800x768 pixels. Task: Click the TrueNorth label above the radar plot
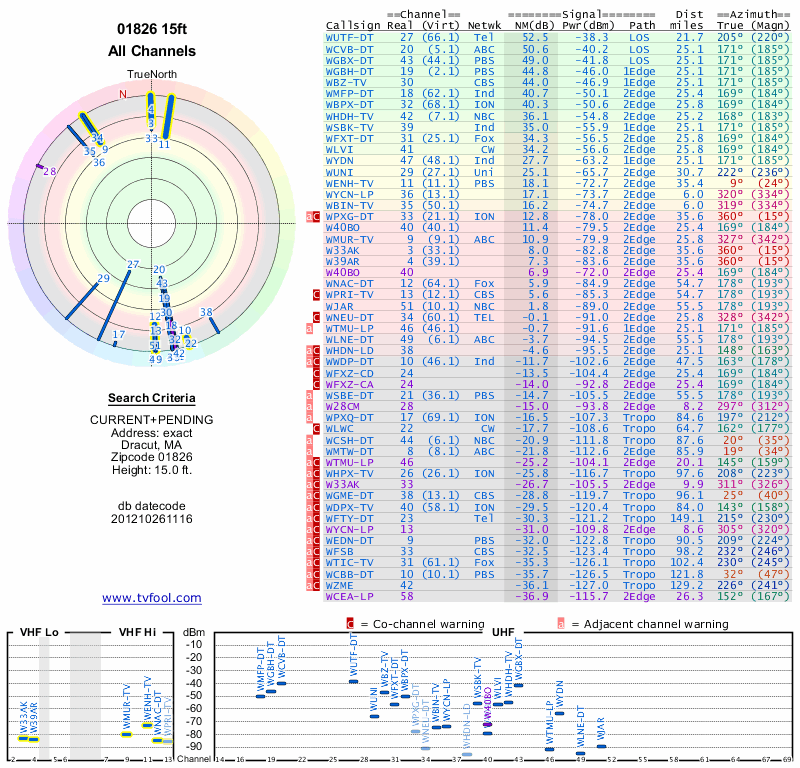(152, 75)
